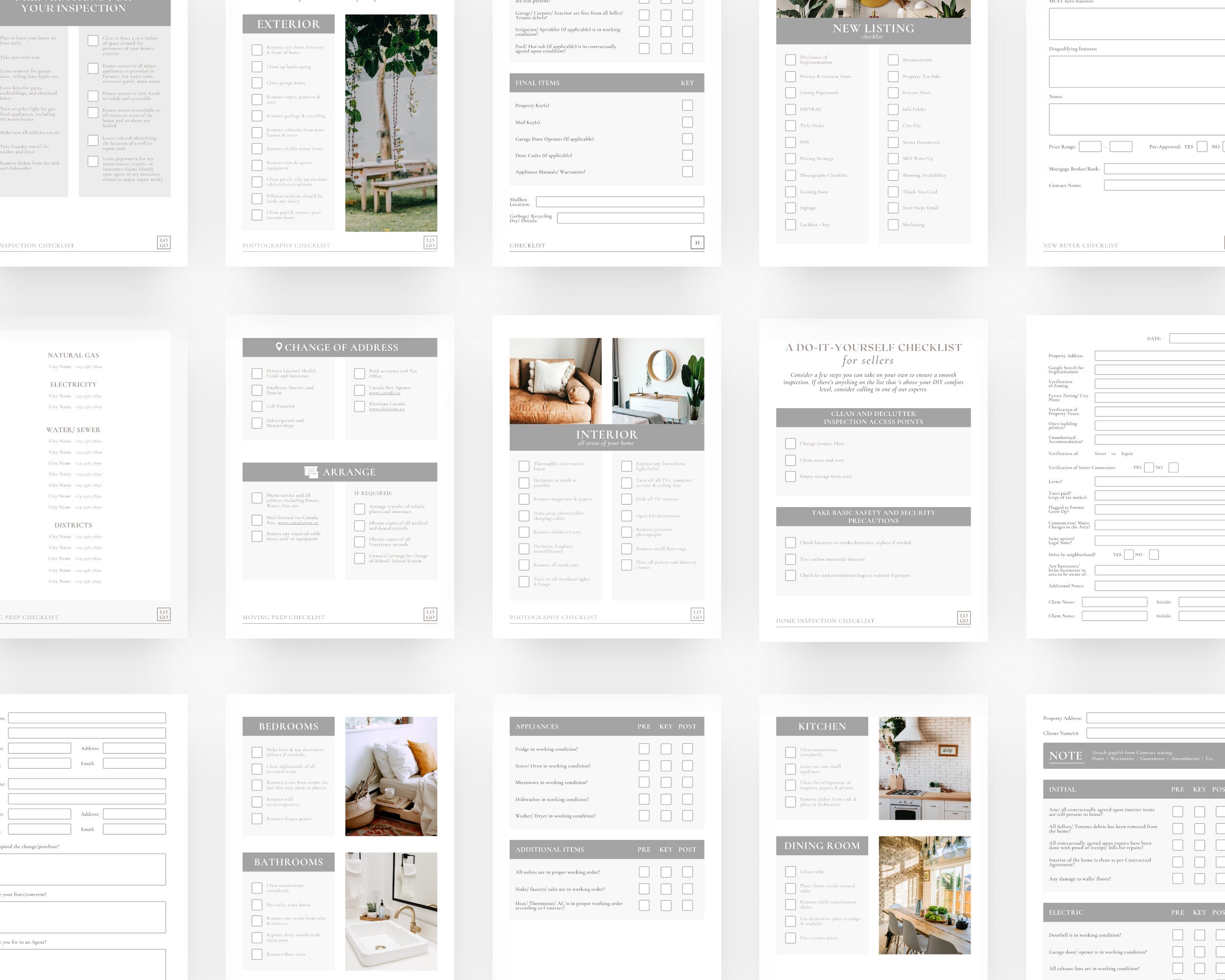Tick the Cell Phone(s) checkbox under Change of Address

click(257, 407)
